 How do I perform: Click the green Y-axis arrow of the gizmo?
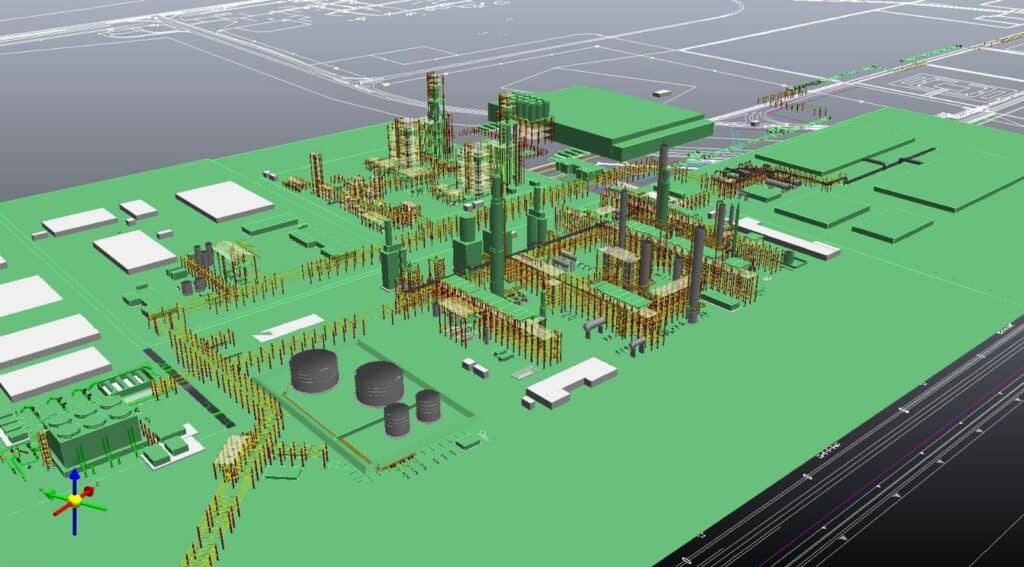click(50, 494)
